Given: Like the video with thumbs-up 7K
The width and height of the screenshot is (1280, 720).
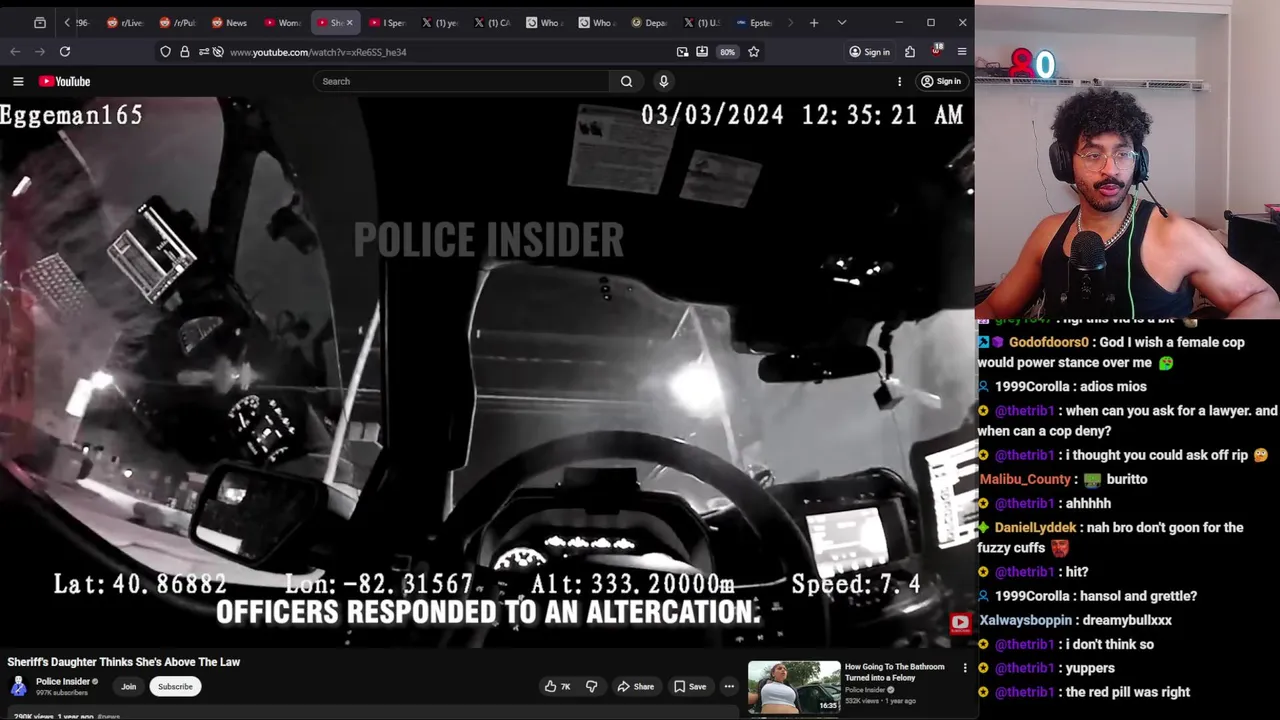Looking at the screenshot, I should coord(558,686).
